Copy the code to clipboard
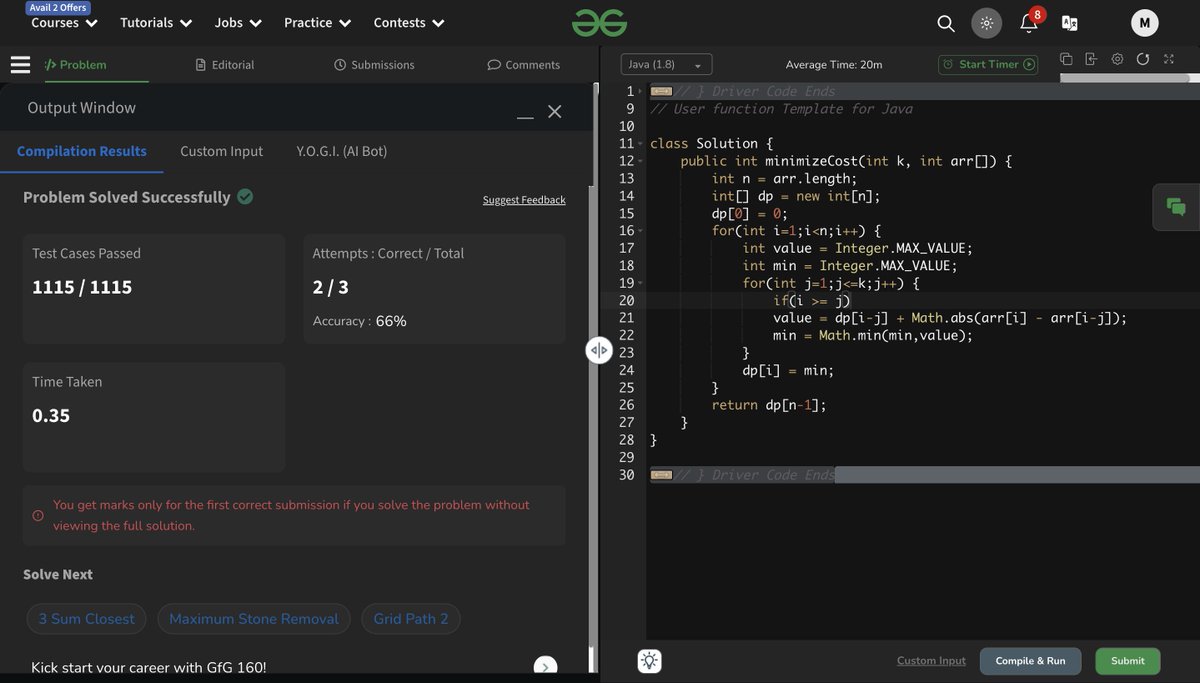The image size is (1200, 683). click(x=1065, y=59)
